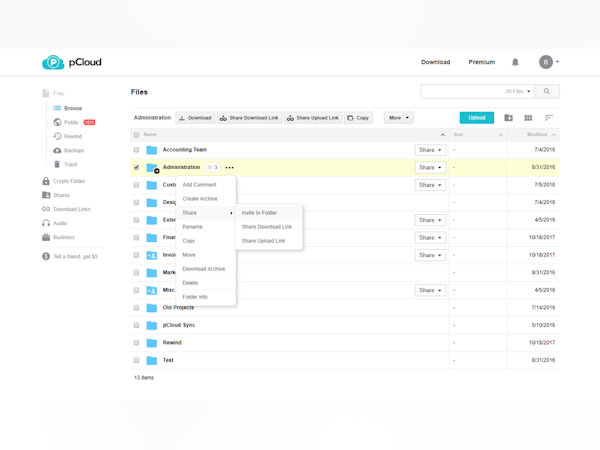The width and height of the screenshot is (600, 450).
Task: Open the Premium link in header
Action: coord(481,62)
